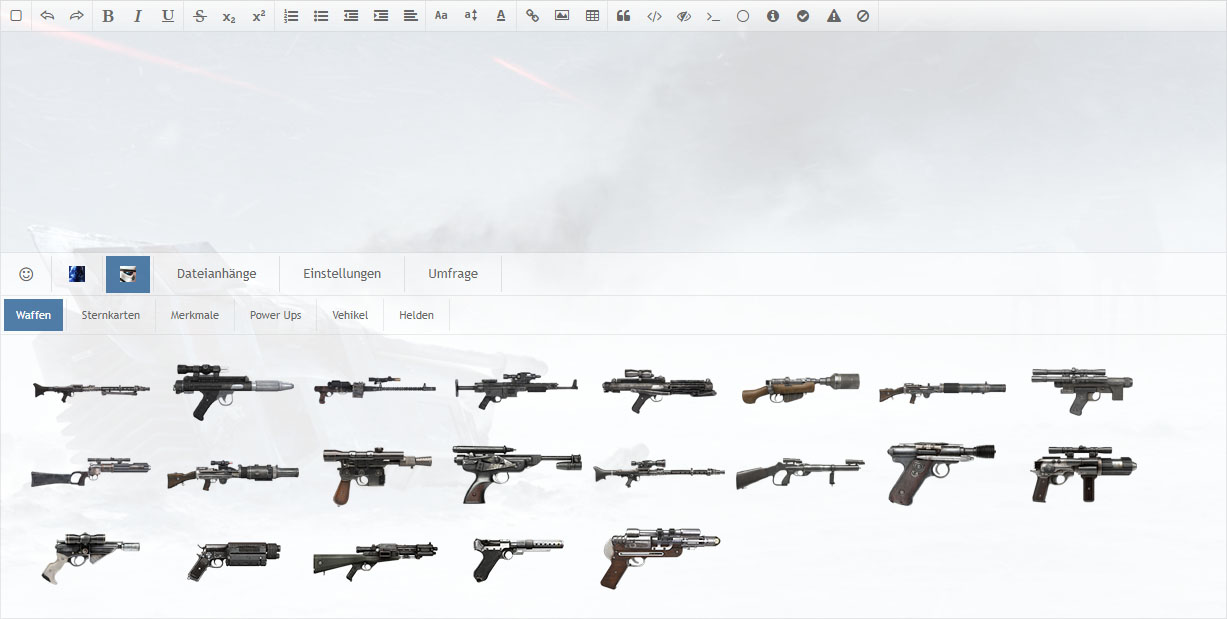Screen dimensions: 1227x619
Task: Apply superscript formatting
Action: [259, 16]
